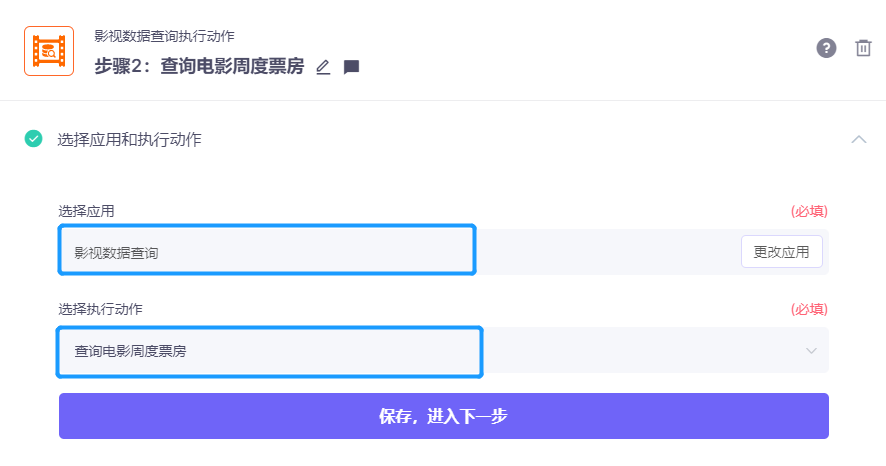Click the pencil icon to rename step
This screenshot has height=466, width=886.
pyautogui.click(x=323, y=67)
